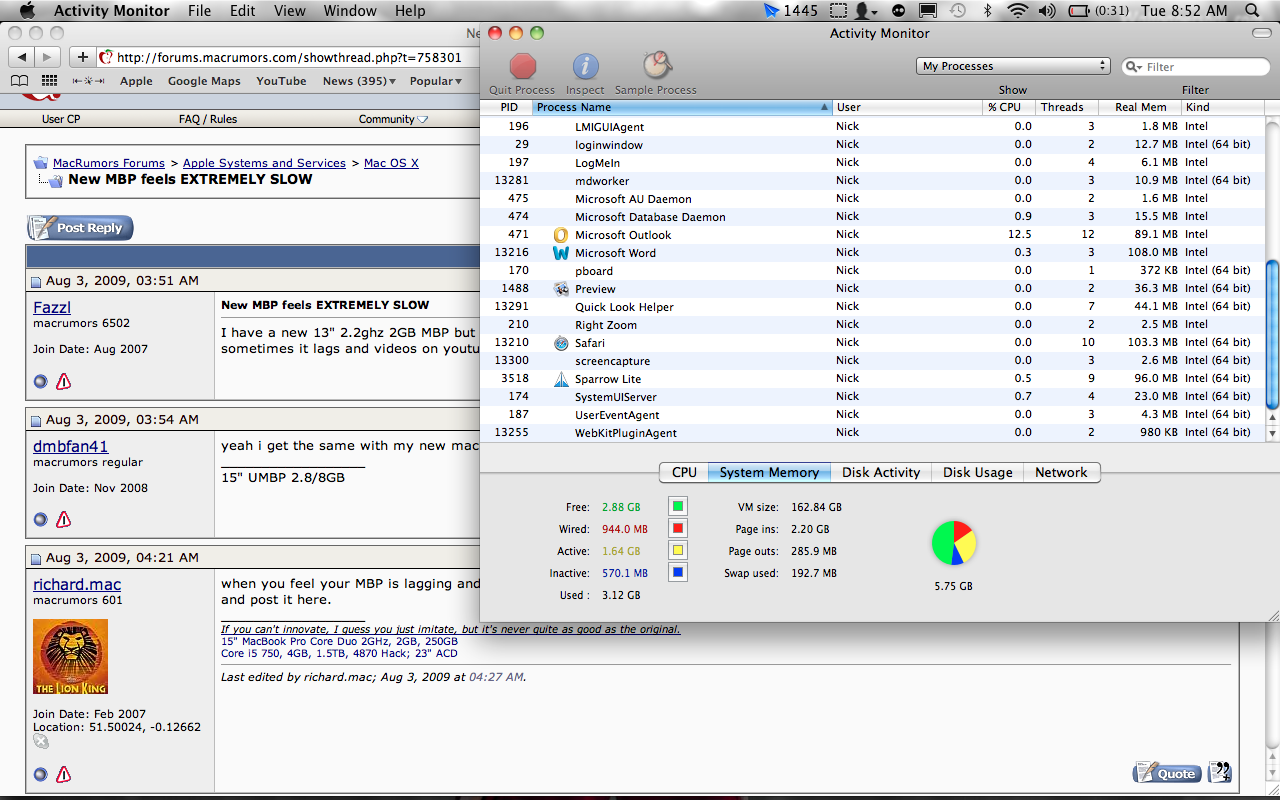Open the My Processes show dropdown
Image resolution: width=1280 pixels, height=800 pixels.
click(x=1013, y=66)
